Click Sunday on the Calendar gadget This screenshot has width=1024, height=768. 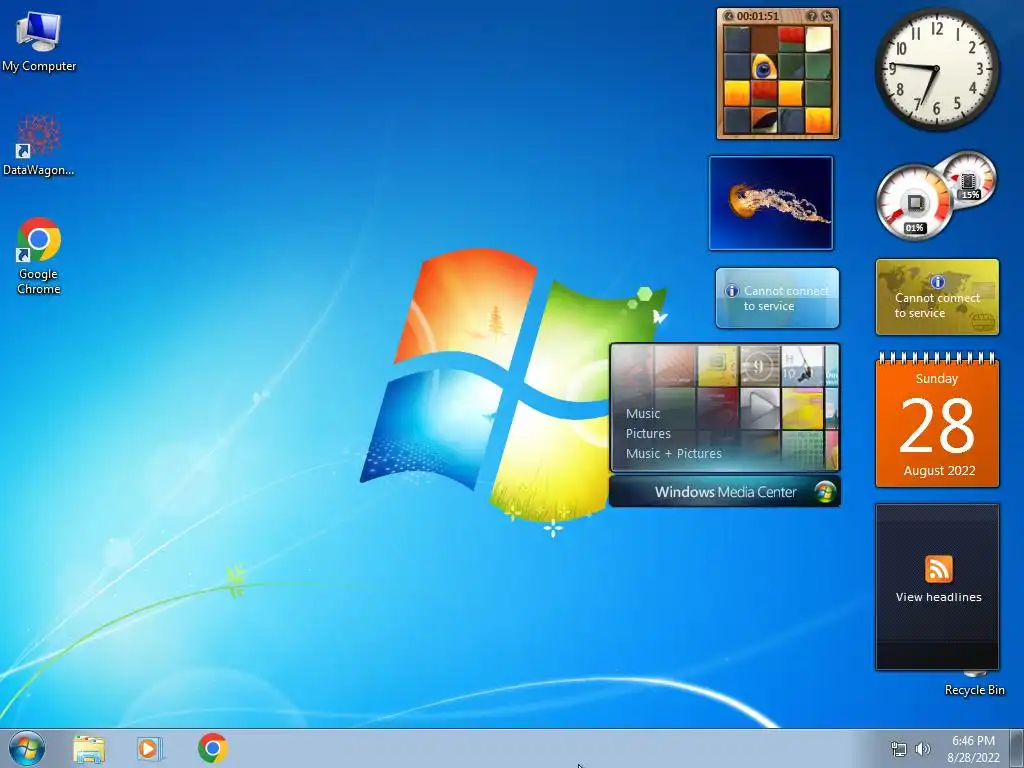pyautogui.click(x=936, y=379)
